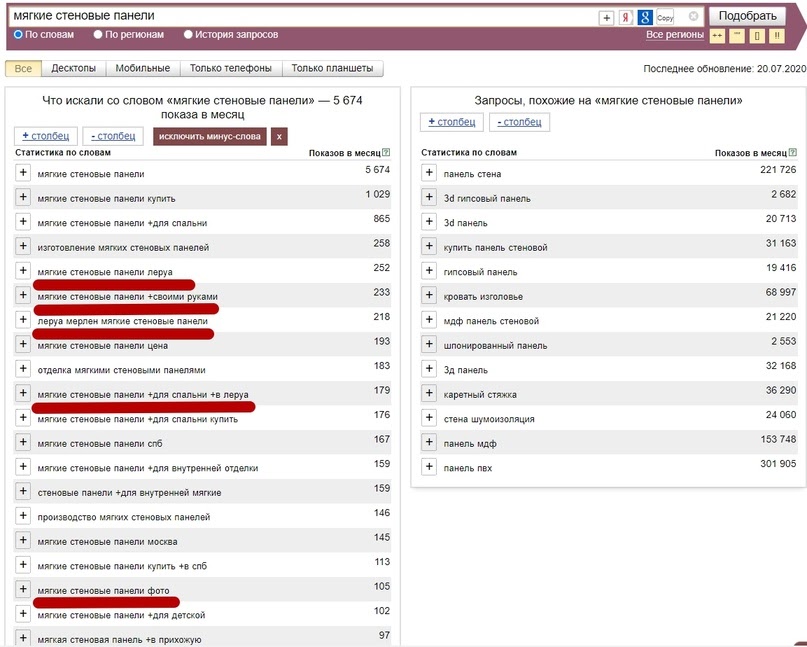Screen dimensions: 807x647
Task: Add 'каретный стяжка' with its plus icon
Action: coord(429,393)
